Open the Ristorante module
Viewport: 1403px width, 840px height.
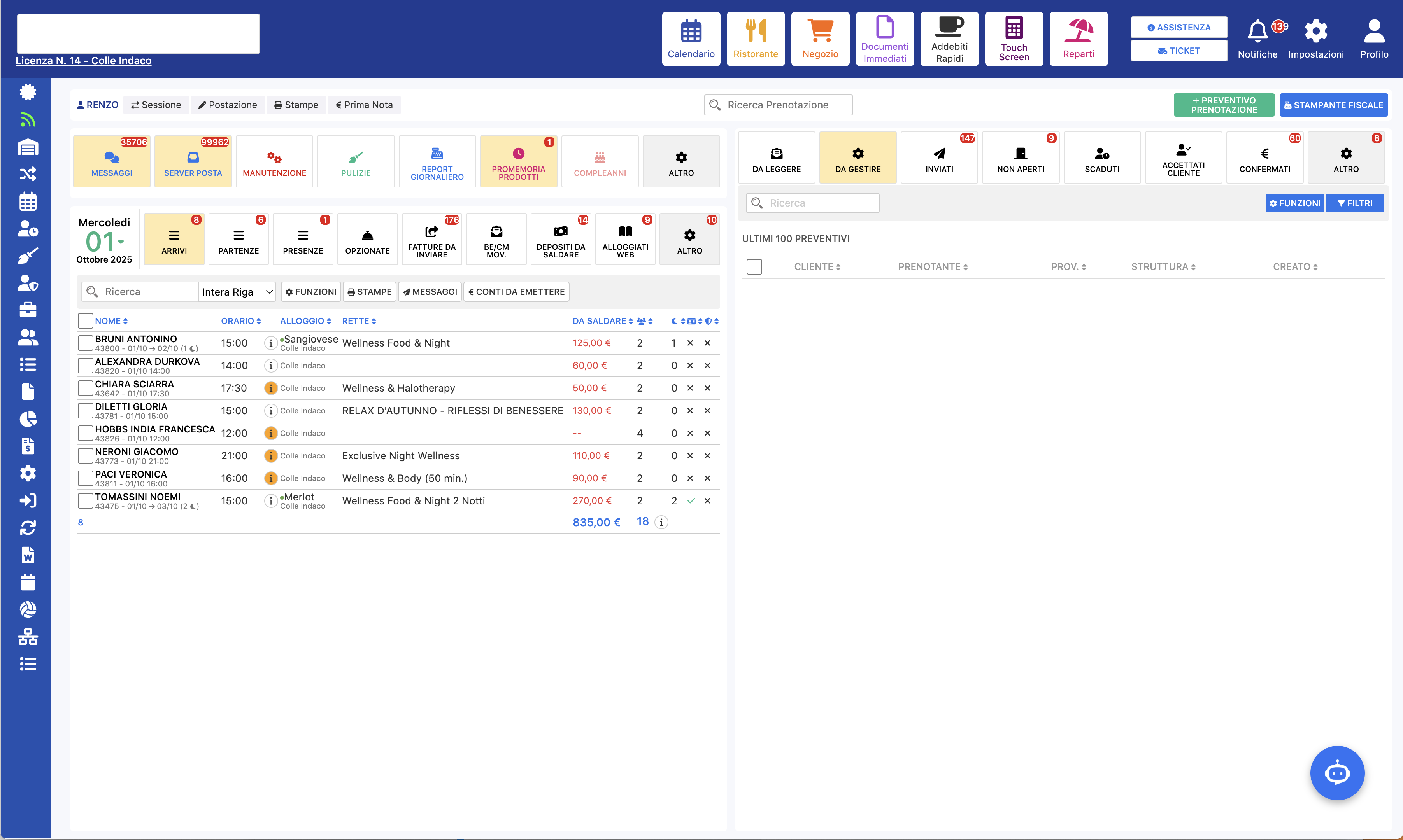[x=755, y=38]
